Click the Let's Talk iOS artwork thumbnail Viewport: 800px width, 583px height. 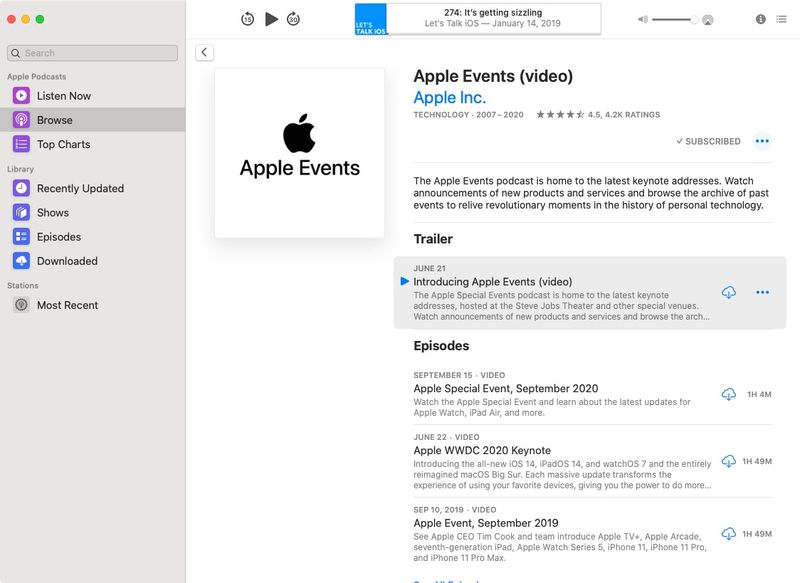[371, 19]
